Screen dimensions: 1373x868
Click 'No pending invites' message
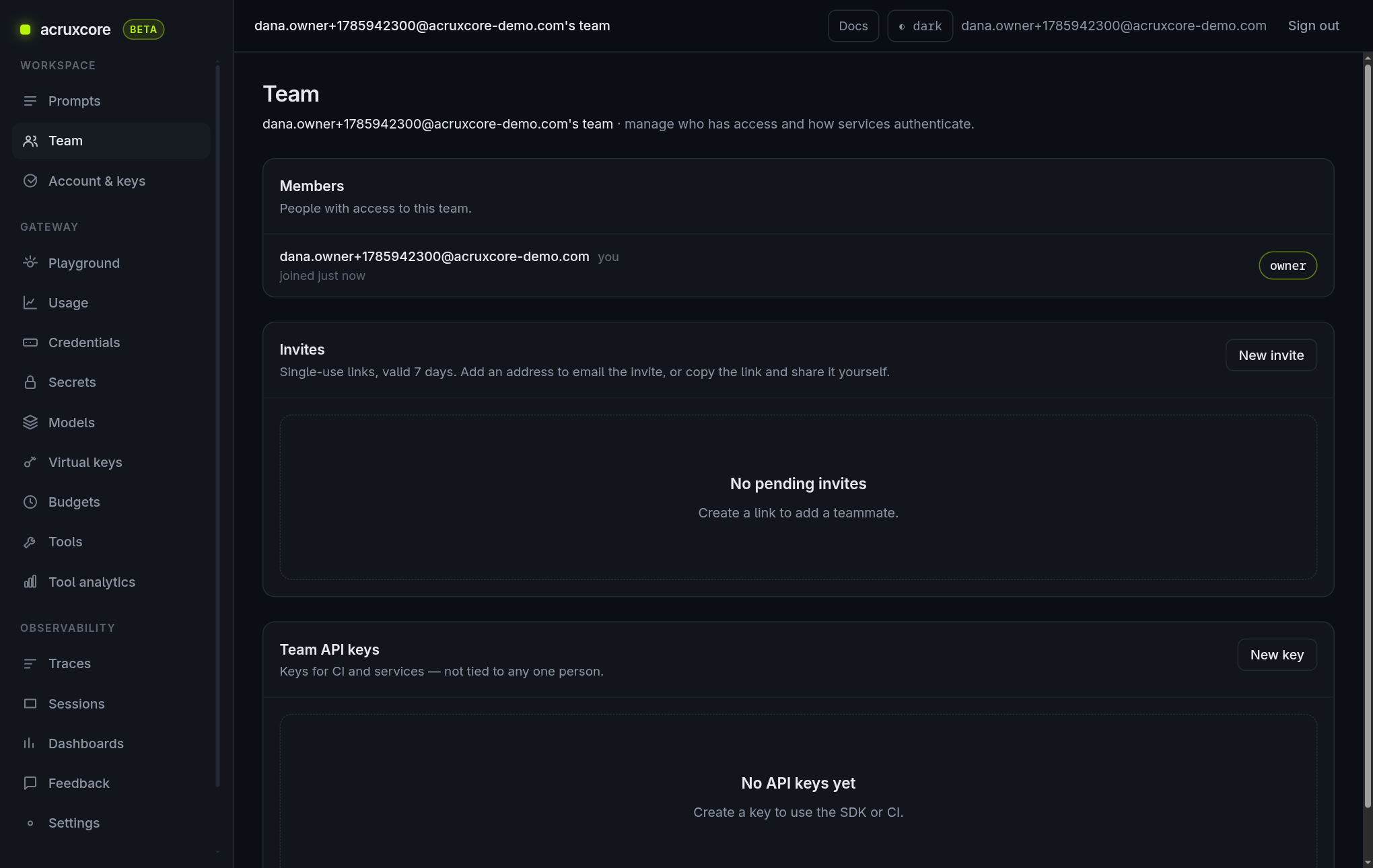coord(798,484)
